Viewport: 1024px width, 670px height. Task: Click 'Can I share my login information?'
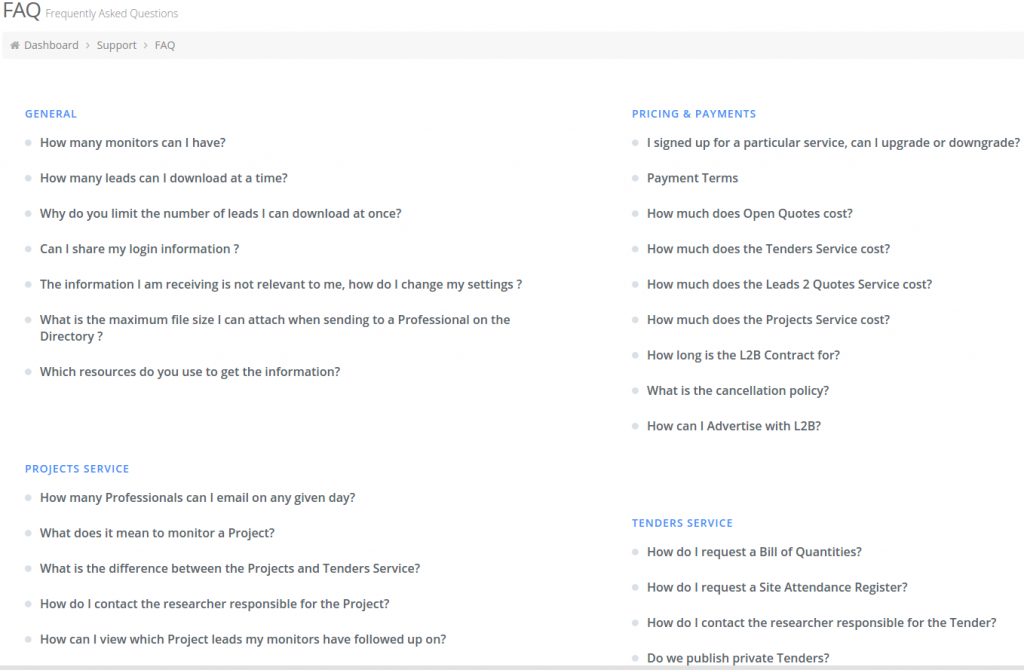[140, 248]
